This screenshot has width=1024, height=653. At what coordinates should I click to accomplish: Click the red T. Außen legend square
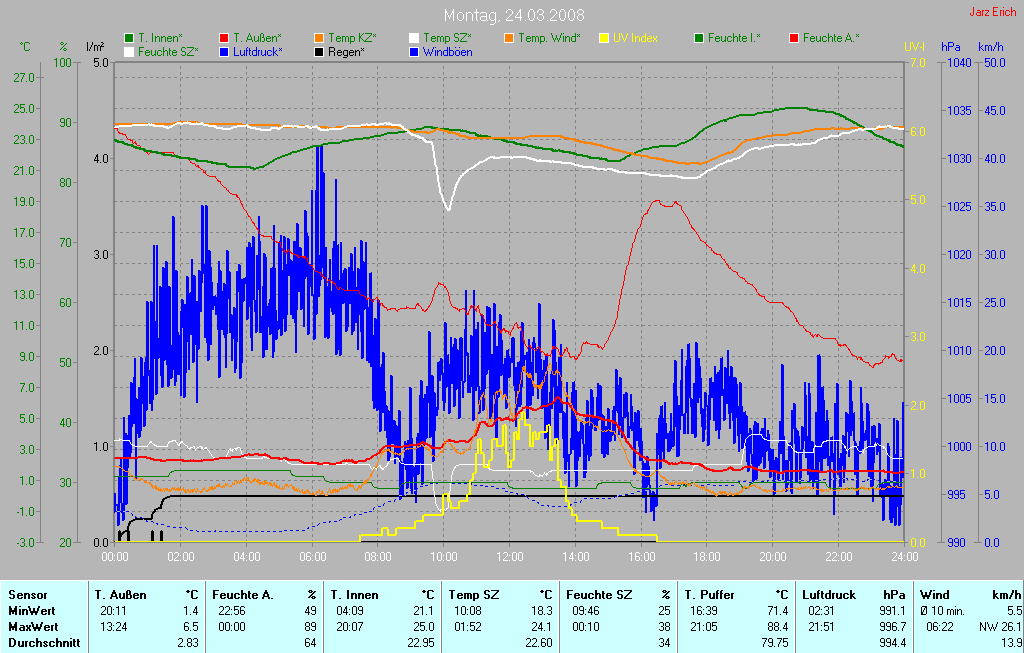[224, 38]
